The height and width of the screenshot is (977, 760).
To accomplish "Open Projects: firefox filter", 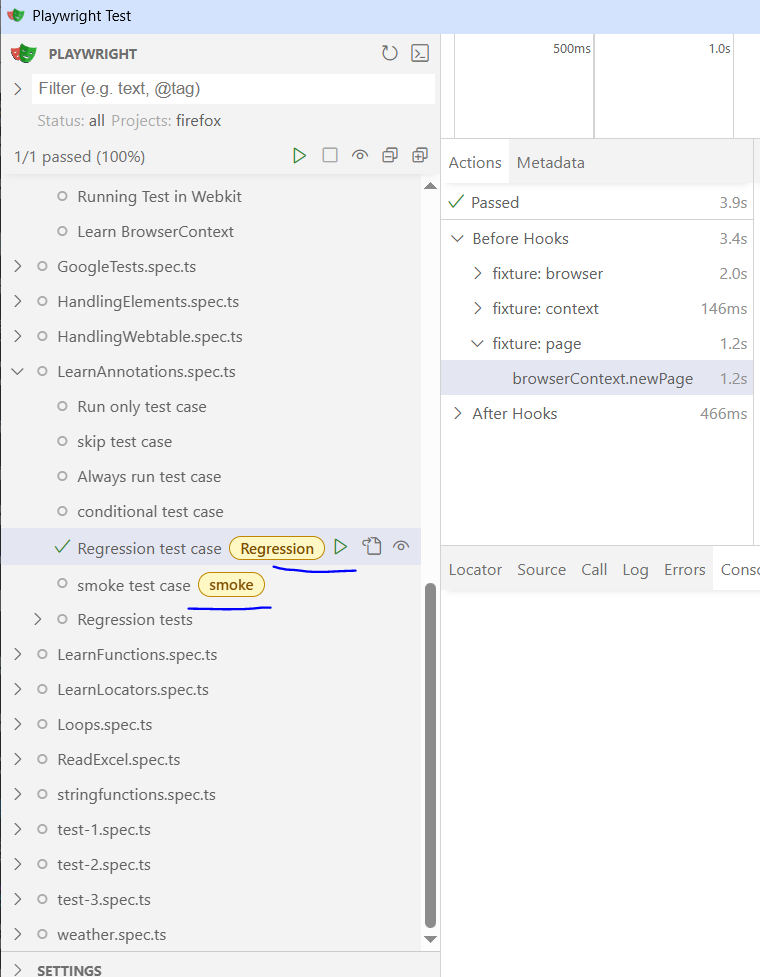I will coord(166,120).
